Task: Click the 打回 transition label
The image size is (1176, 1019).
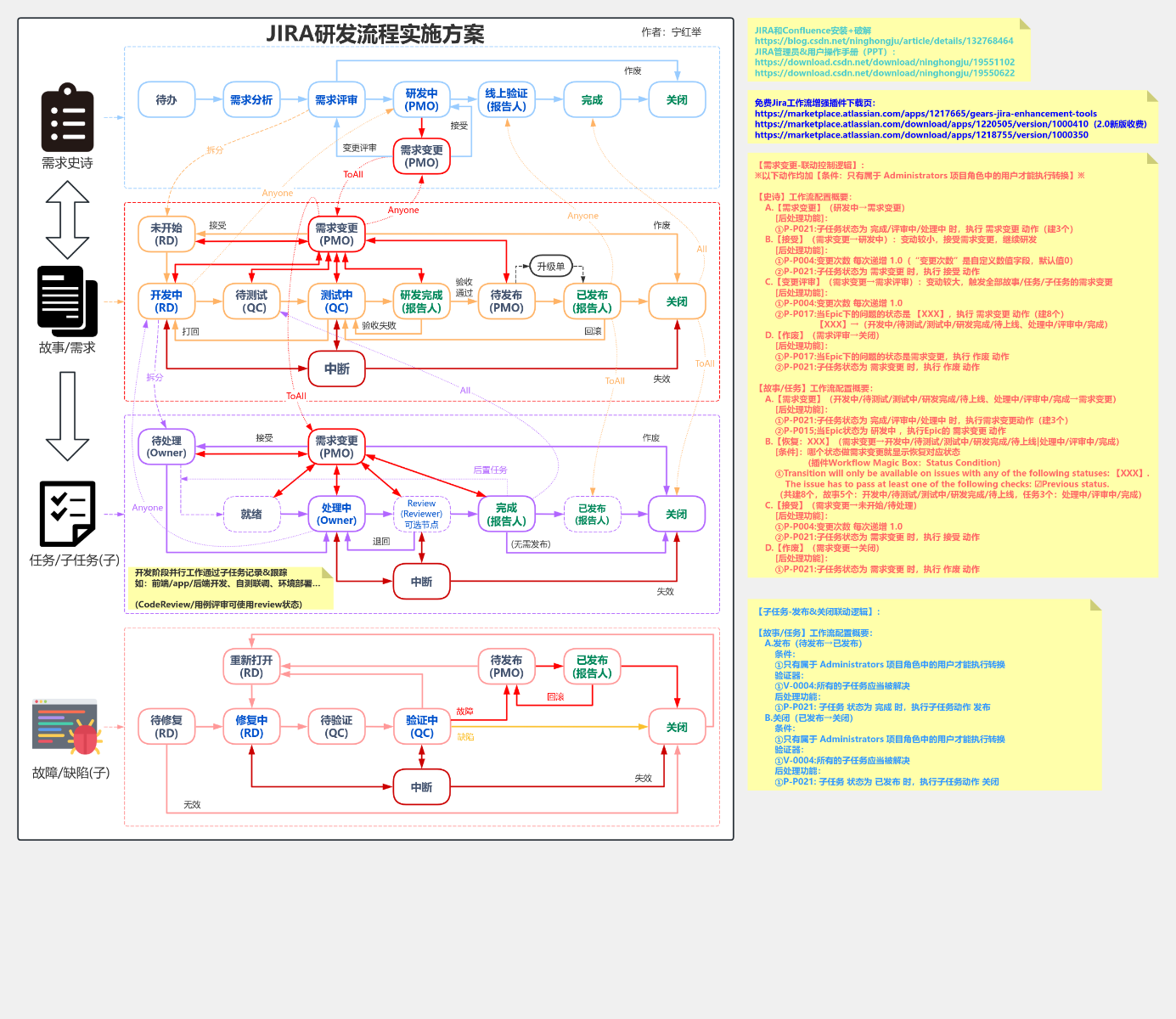Action: coord(191,332)
